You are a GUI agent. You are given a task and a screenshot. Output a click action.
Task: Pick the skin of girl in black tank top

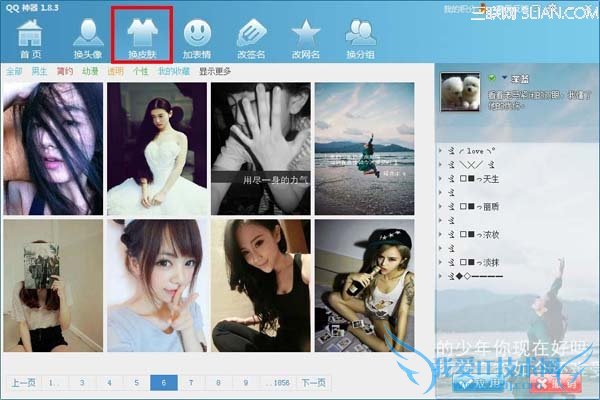point(261,286)
